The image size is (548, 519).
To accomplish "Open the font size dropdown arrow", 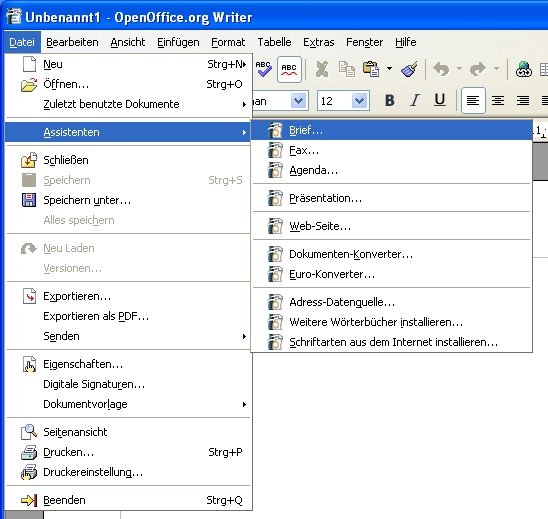I will click(360, 101).
